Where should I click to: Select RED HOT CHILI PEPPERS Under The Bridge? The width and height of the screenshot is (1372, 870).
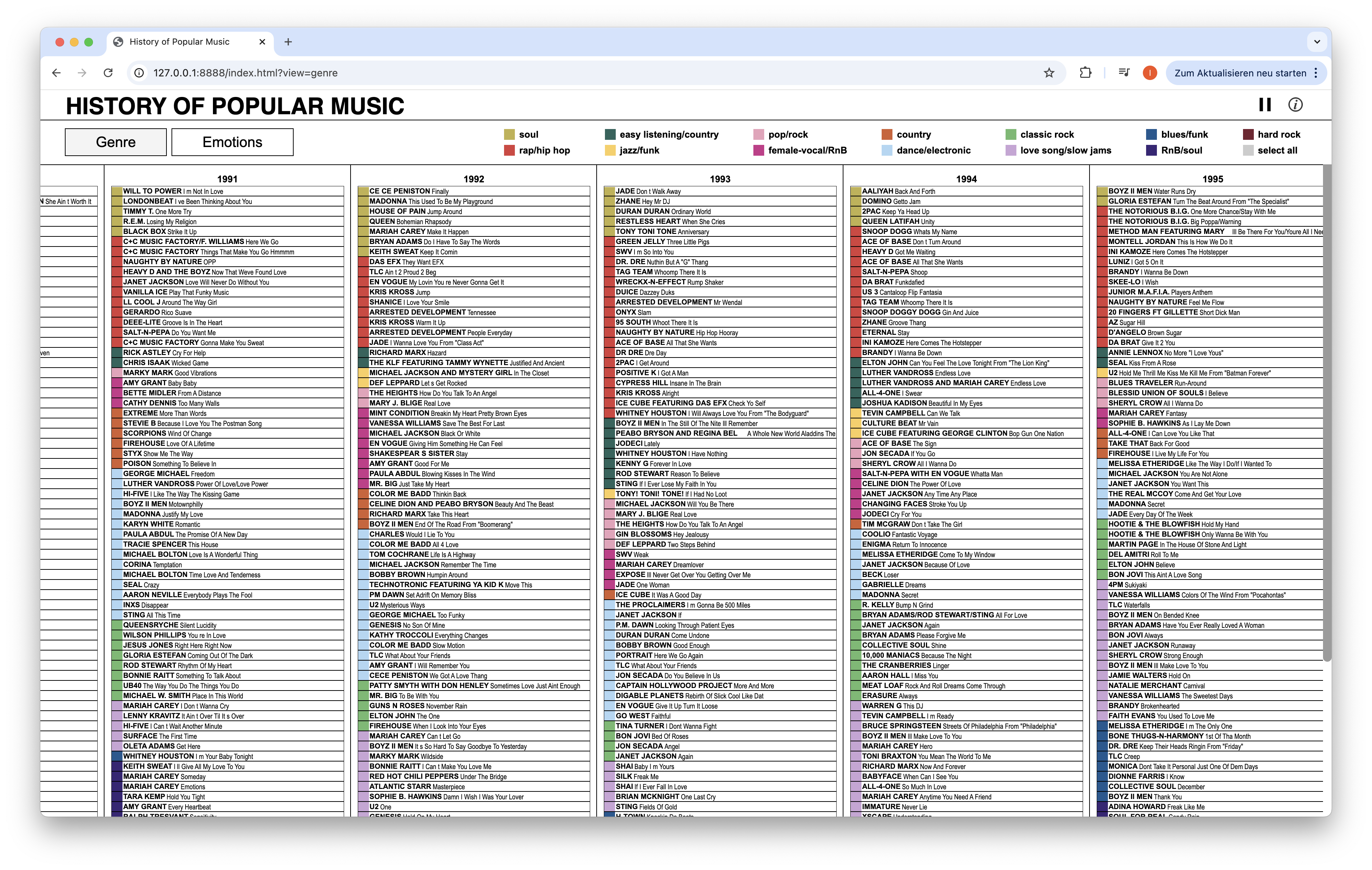473,777
